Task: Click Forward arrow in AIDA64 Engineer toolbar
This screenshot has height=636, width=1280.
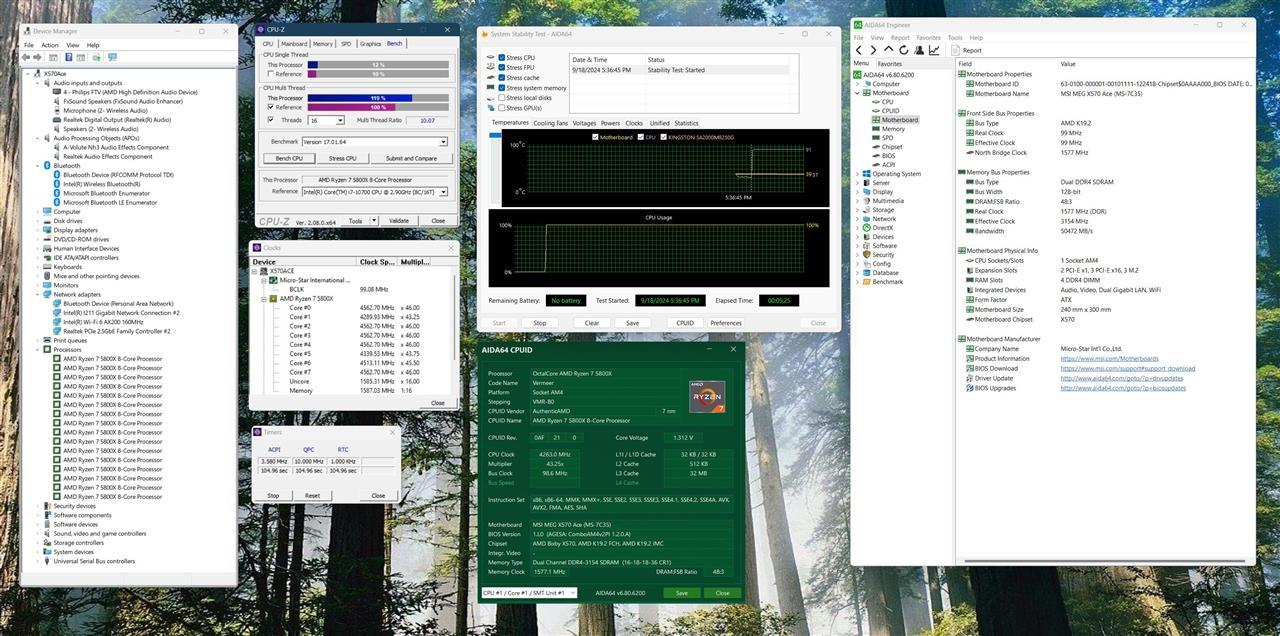Action: coord(873,50)
